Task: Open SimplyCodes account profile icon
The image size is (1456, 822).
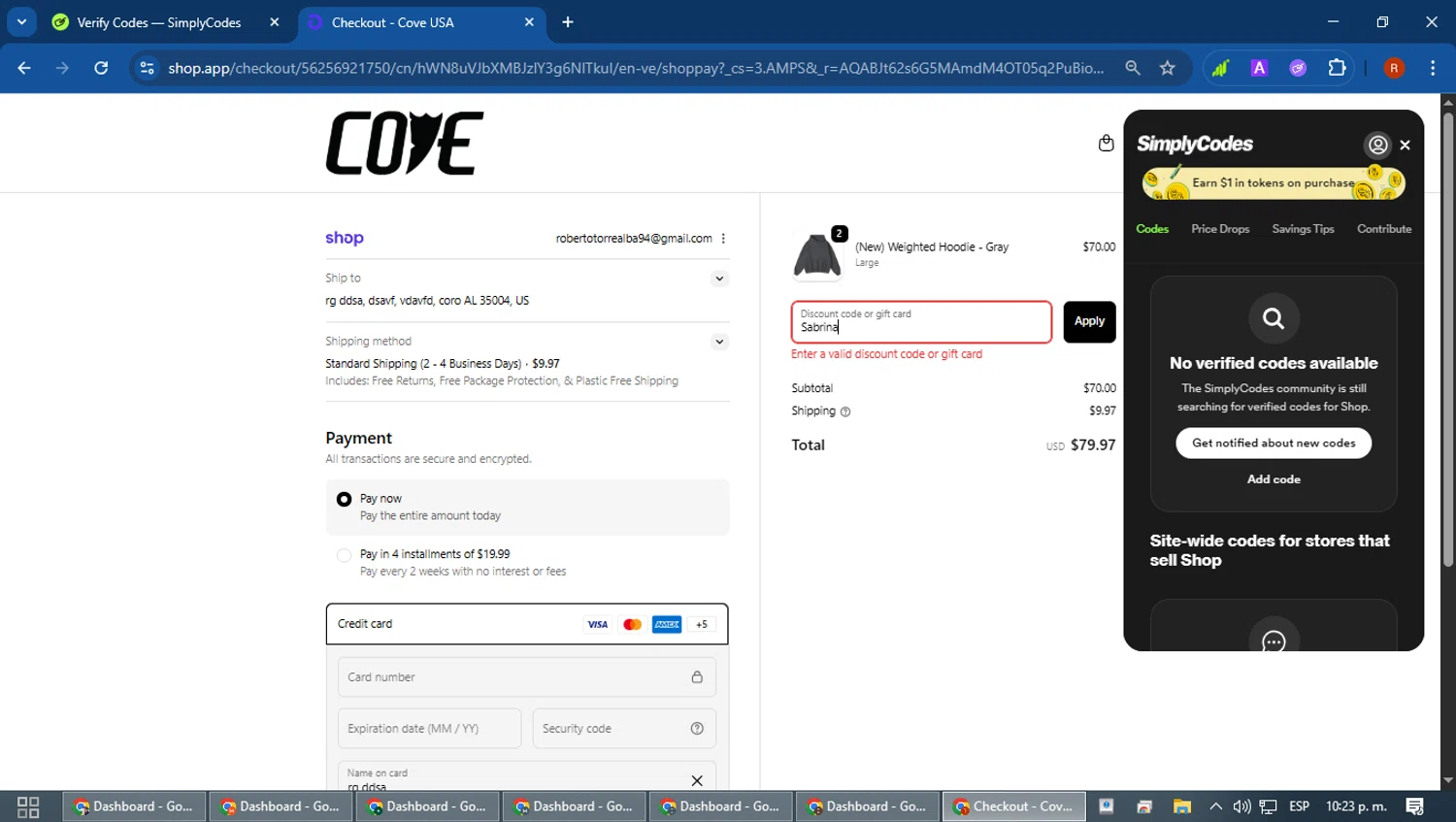Action: click(1377, 145)
